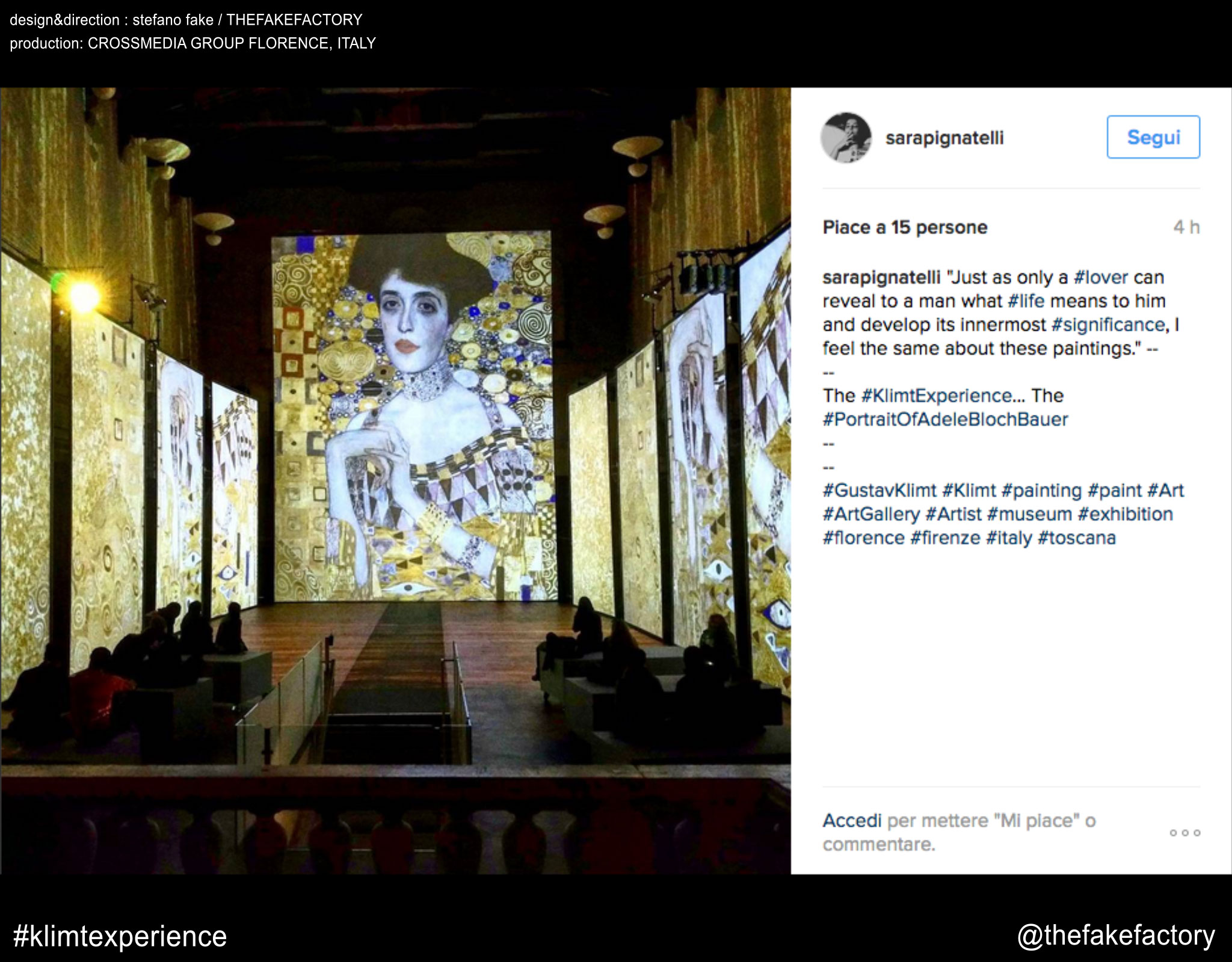Open the #PortraitOfAdeleBlochBauer hashtag
Viewport: 1232px width, 962px height.
tap(946, 419)
